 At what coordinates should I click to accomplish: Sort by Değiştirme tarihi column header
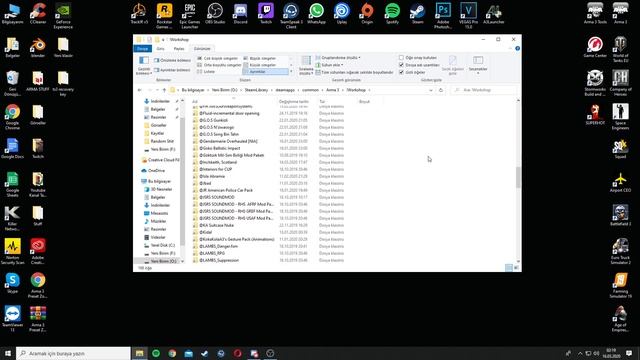point(294,102)
